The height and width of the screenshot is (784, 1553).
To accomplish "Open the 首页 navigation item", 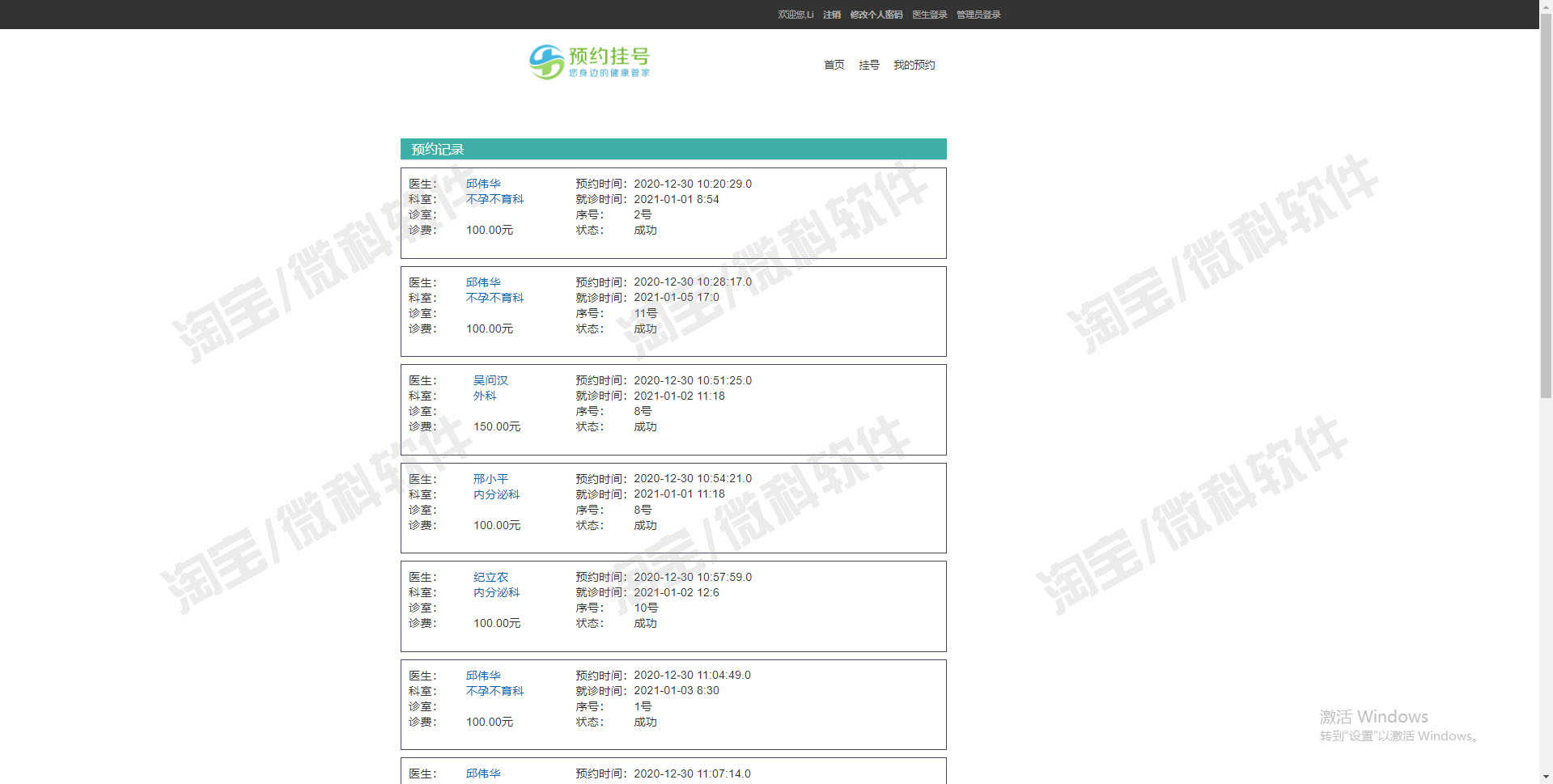I will [834, 65].
